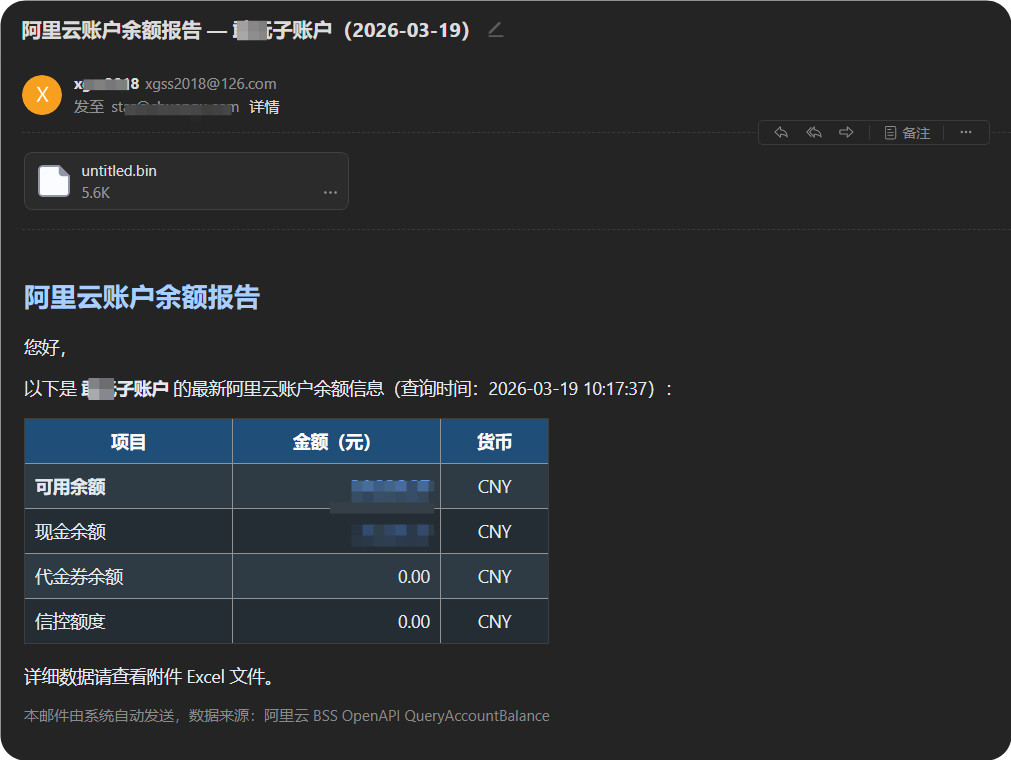Click the heading 阿里云账户余额报告 in body
1011x760 pixels.
[x=140, y=297]
